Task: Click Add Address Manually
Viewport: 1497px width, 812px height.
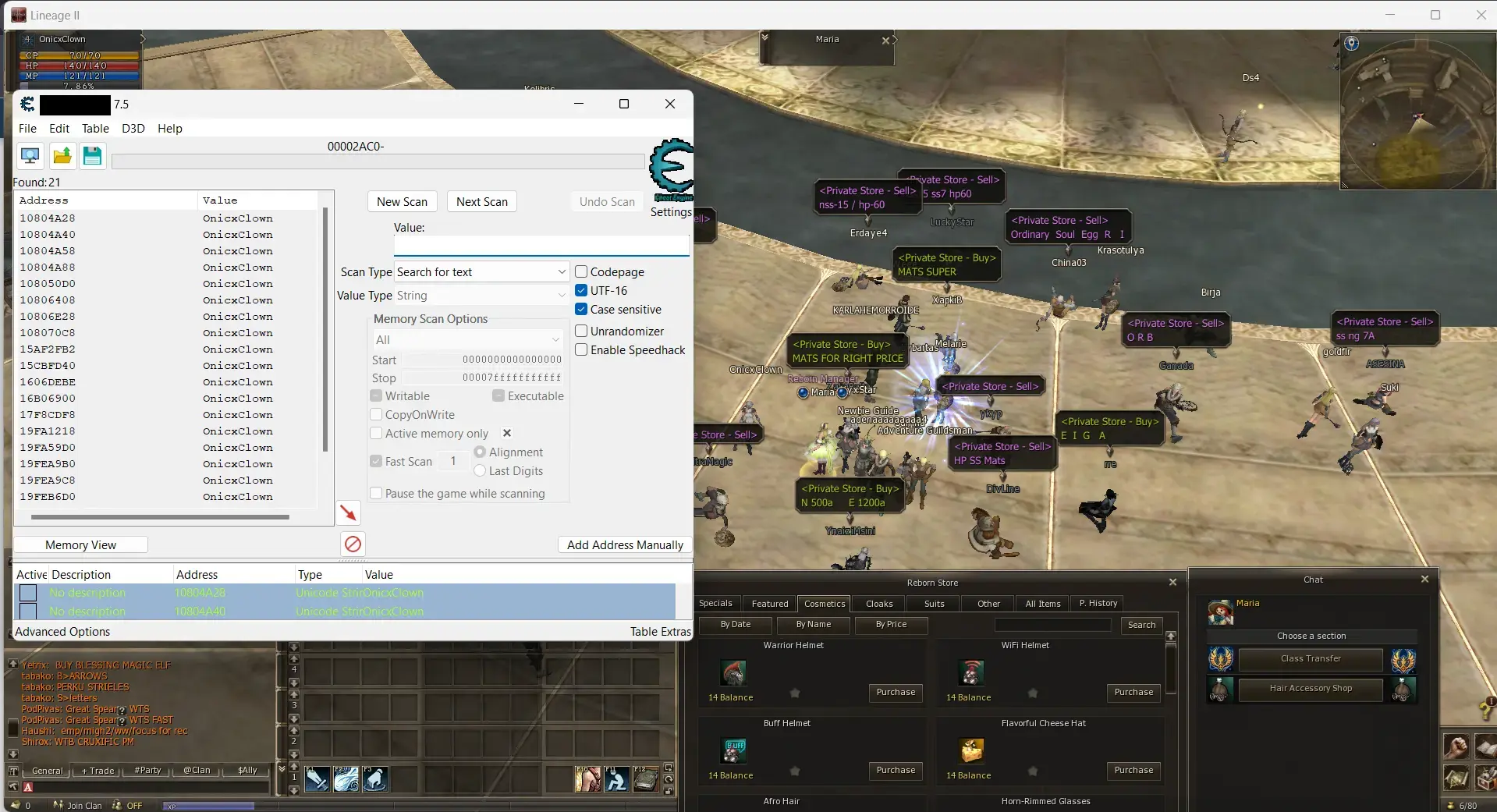Action: 625,544
